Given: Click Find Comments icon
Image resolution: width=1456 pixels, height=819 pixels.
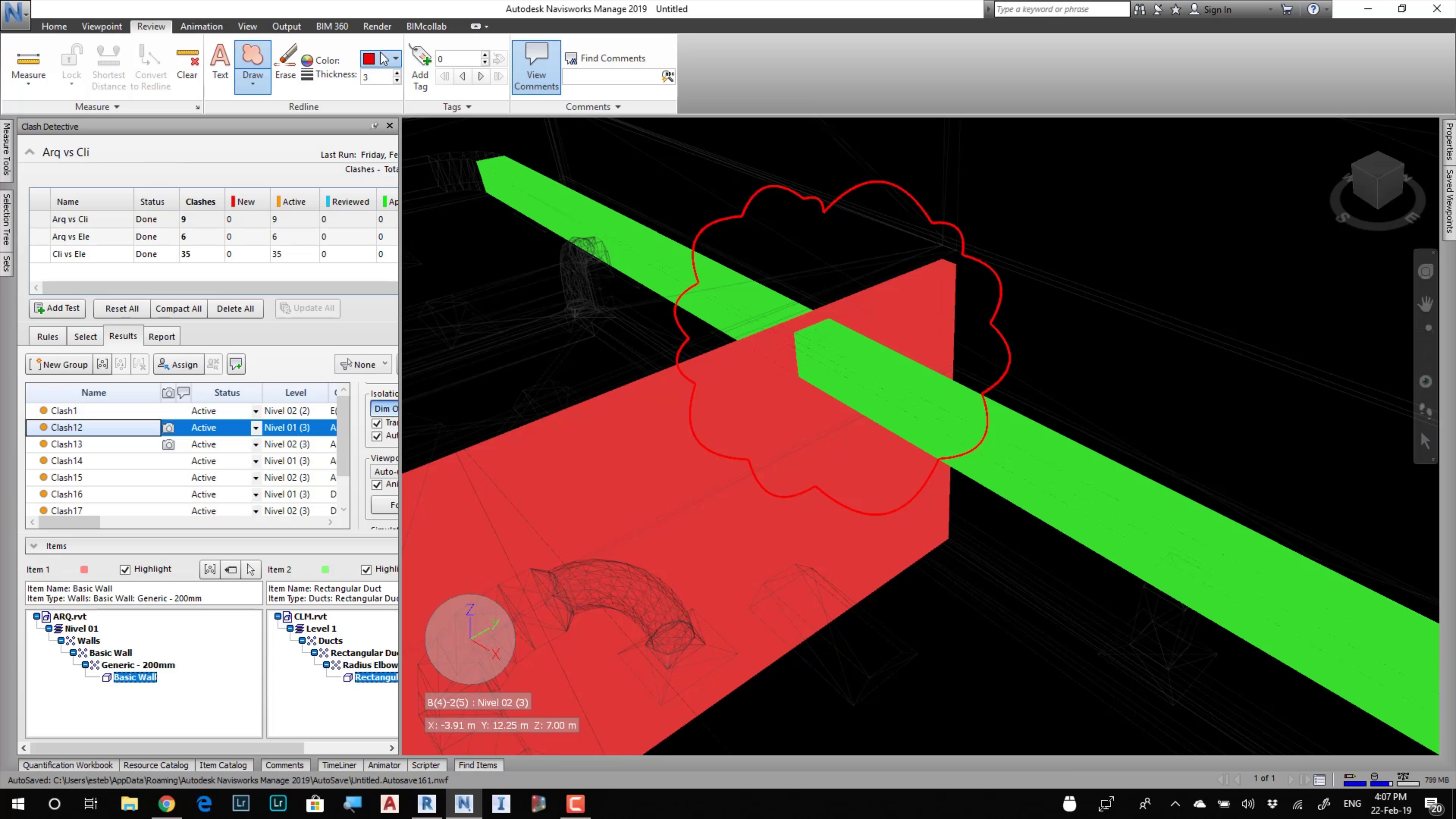Looking at the screenshot, I should (571, 58).
